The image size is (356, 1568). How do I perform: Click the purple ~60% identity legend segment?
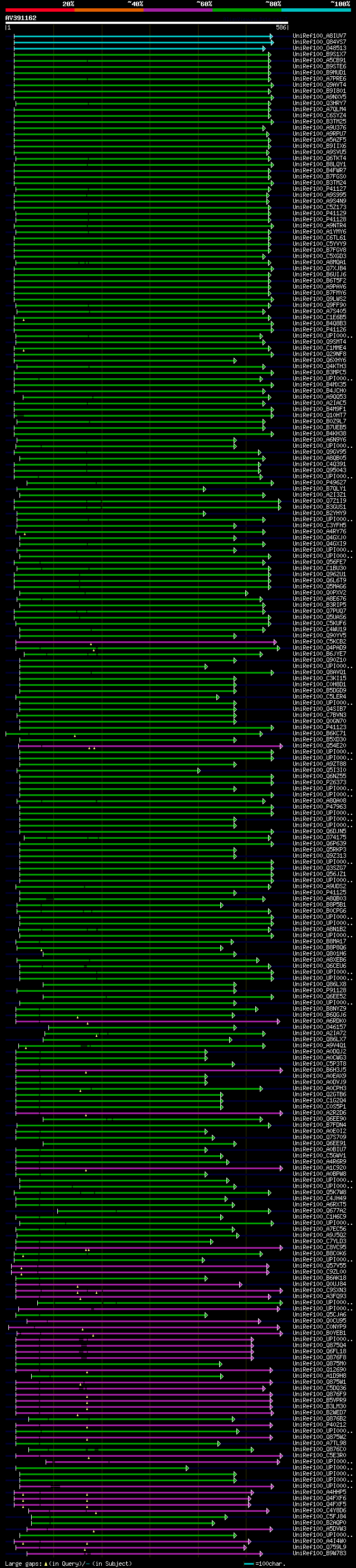tap(177, 10)
